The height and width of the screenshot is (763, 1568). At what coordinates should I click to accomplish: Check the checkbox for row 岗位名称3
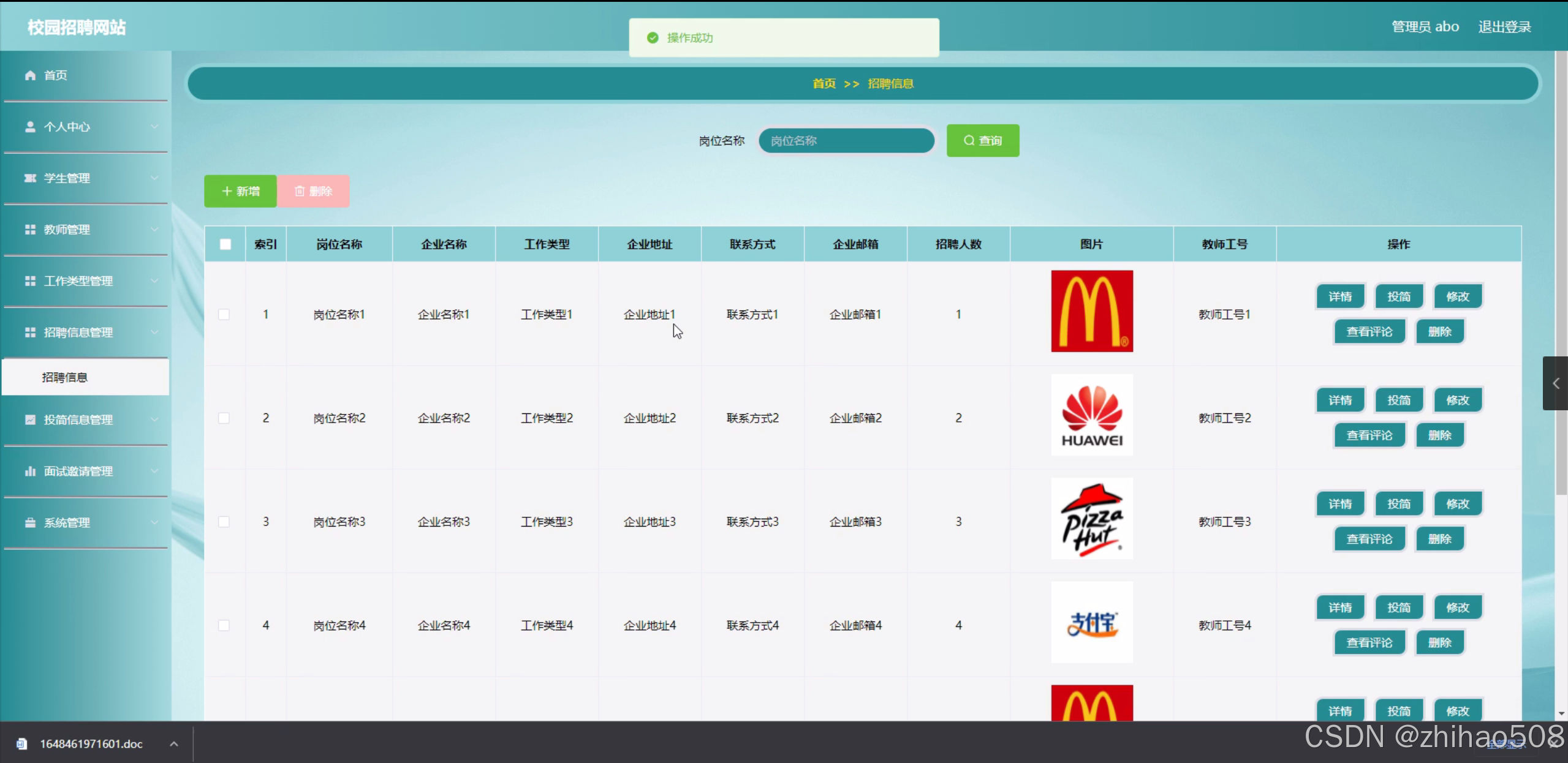coord(224,522)
